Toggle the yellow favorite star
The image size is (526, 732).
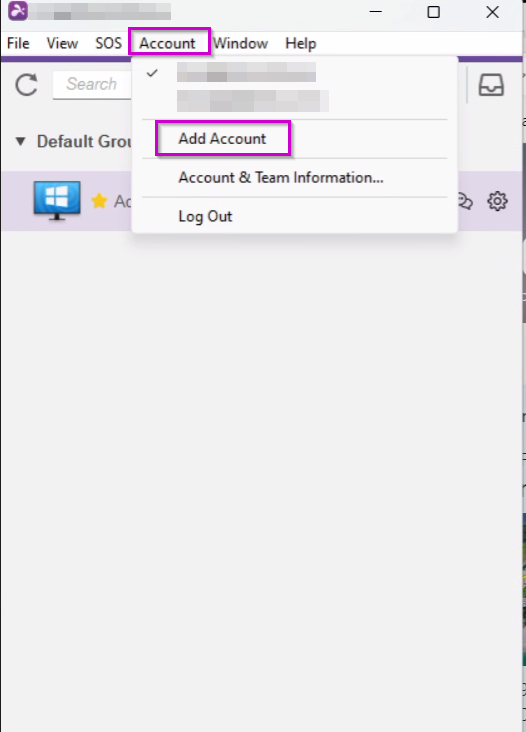point(99,201)
